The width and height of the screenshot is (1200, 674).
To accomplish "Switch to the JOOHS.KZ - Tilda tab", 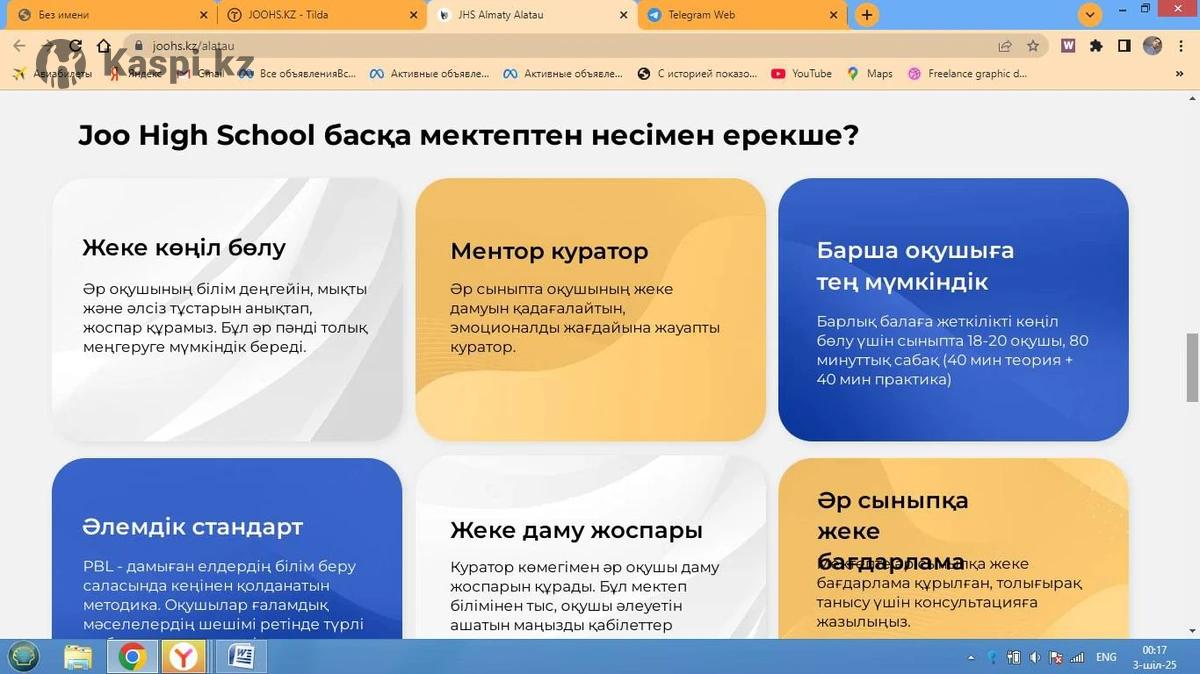I will click(322, 15).
